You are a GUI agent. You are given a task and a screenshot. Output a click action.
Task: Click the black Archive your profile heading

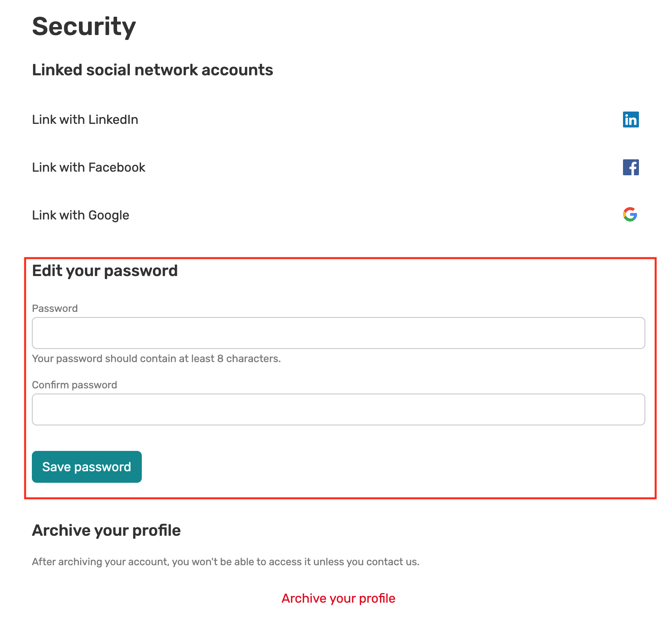click(106, 531)
